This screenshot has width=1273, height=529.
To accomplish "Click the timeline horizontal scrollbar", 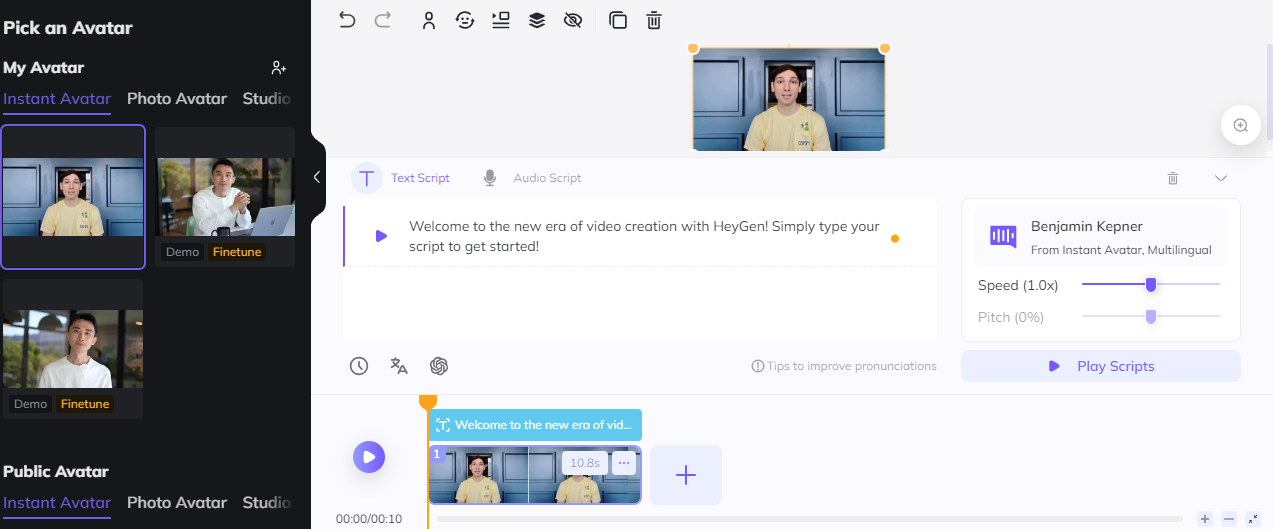I will tap(809, 519).
